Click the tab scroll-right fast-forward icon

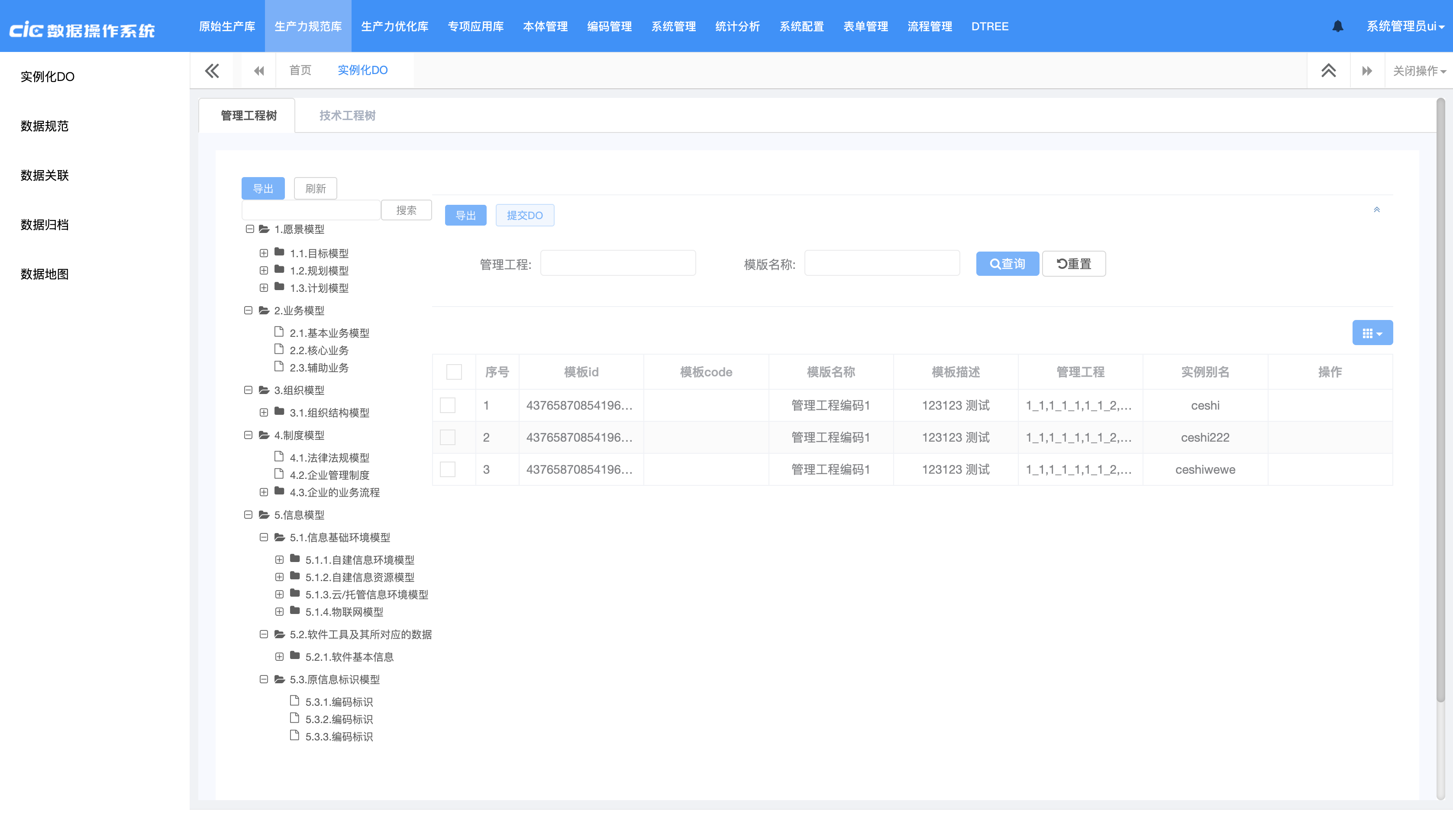pyautogui.click(x=1367, y=71)
